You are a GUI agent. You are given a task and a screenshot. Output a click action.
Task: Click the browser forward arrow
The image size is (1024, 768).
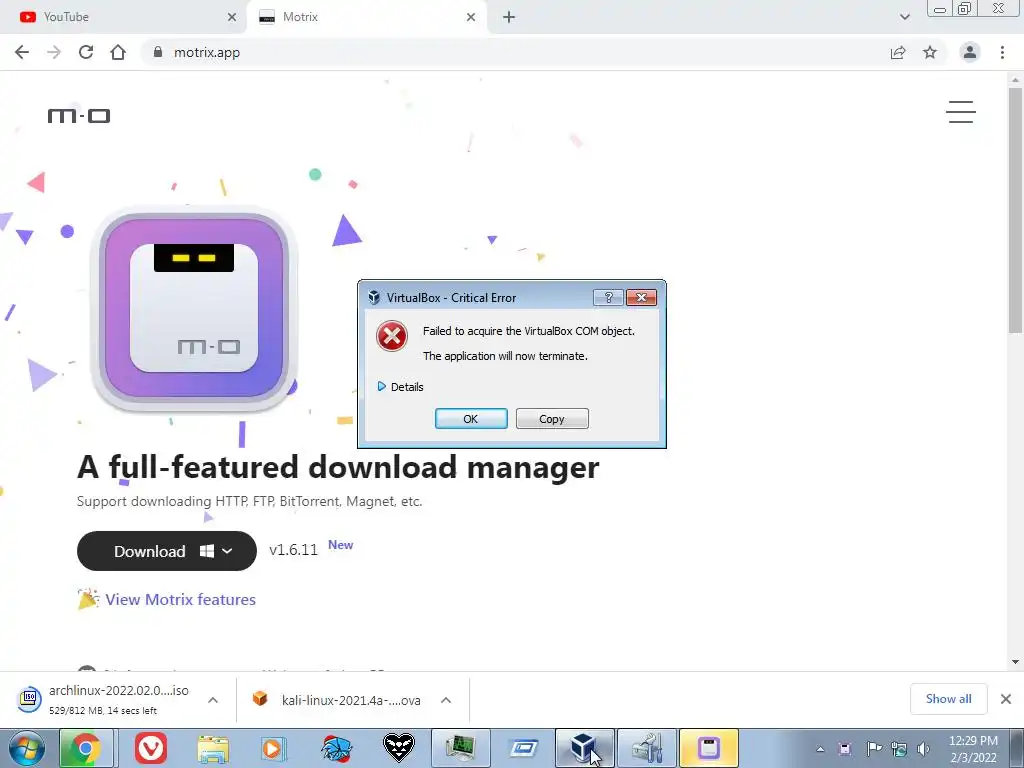[54, 52]
